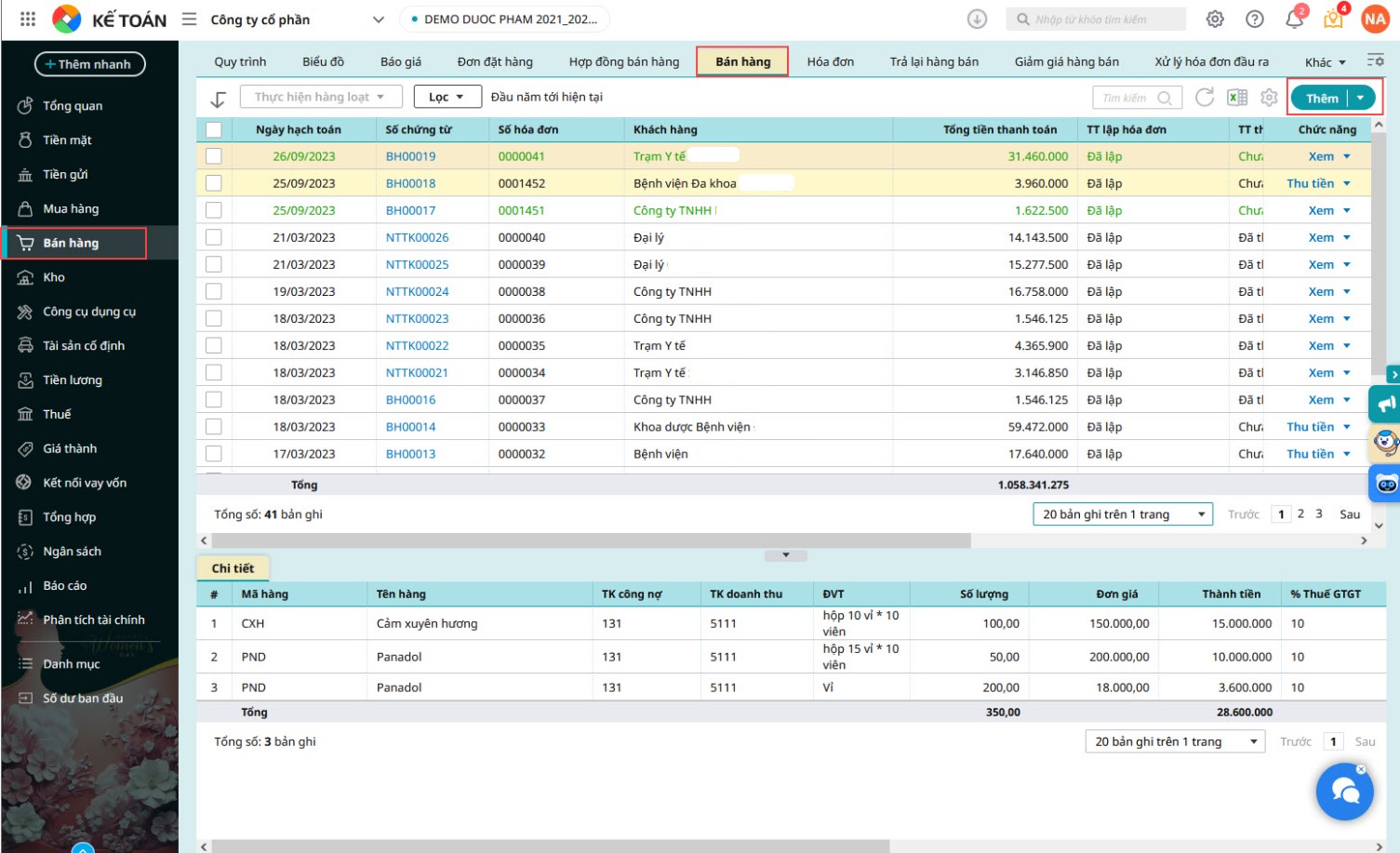The image size is (1400, 853).
Task: Open Thuế module in sidebar
Action: (57, 415)
